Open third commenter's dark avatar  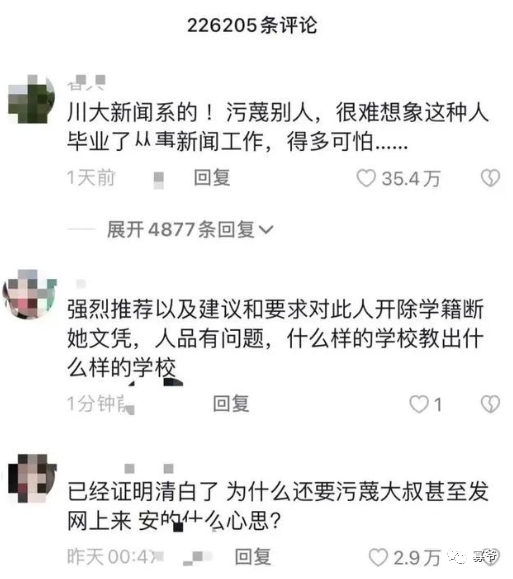32,478
